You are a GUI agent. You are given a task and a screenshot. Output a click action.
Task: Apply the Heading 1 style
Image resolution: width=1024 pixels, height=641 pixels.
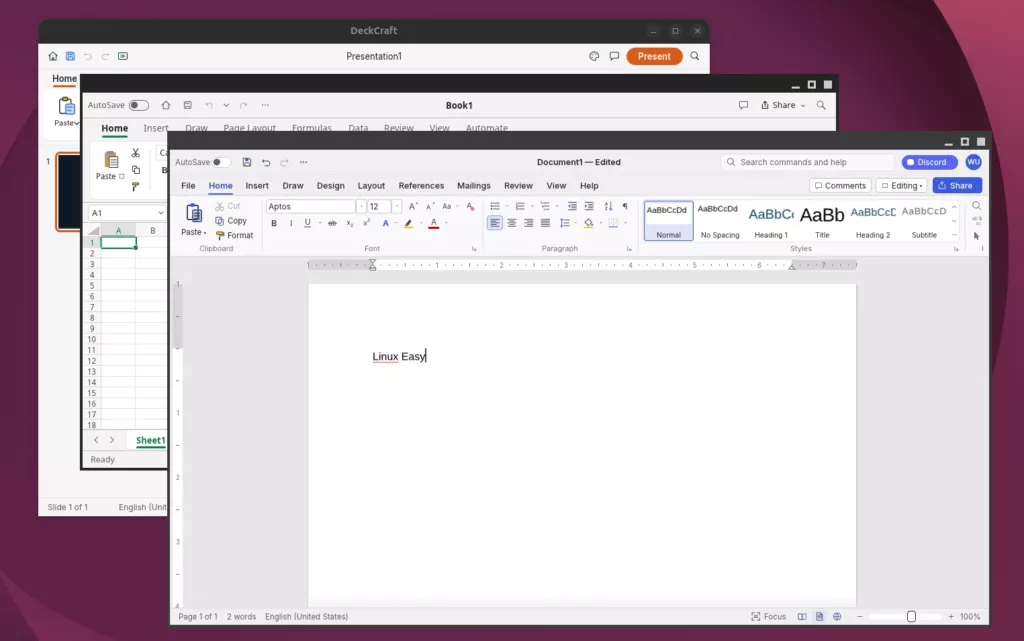[x=771, y=221]
